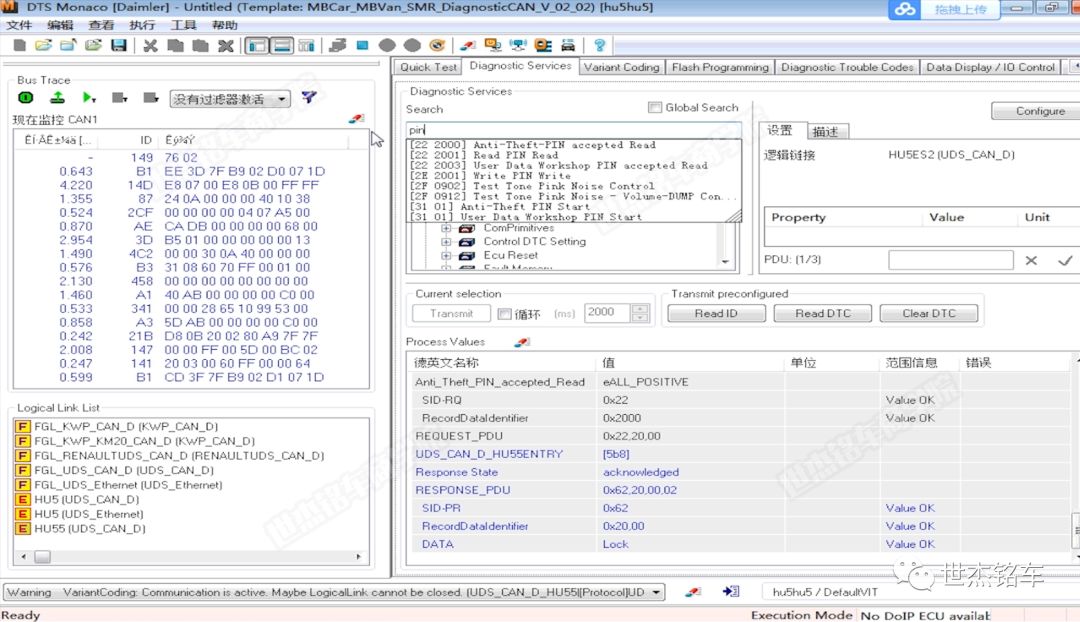Image resolution: width=1080 pixels, height=622 pixels.
Task: Click the fourth Bus Trace dropdown button
Action: tap(120, 98)
